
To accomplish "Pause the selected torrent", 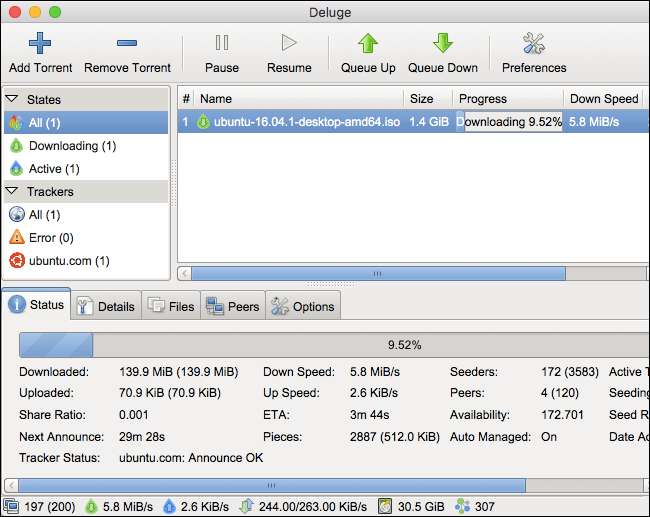I will coord(222,44).
